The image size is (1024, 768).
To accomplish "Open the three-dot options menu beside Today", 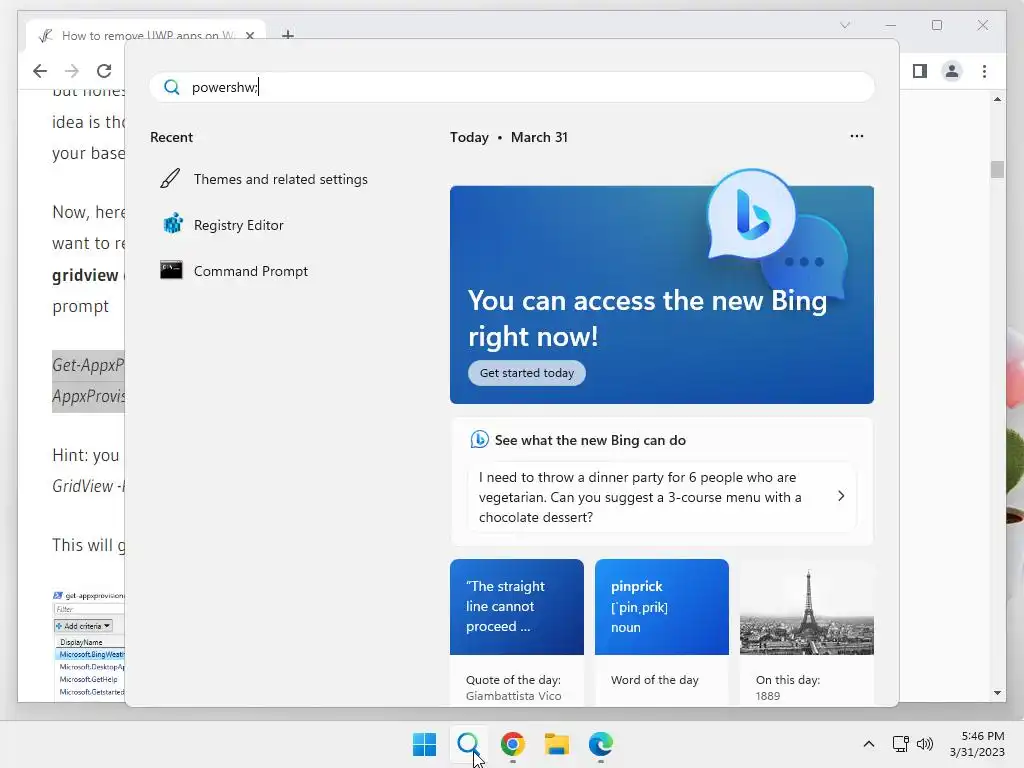I will (857, 136).
